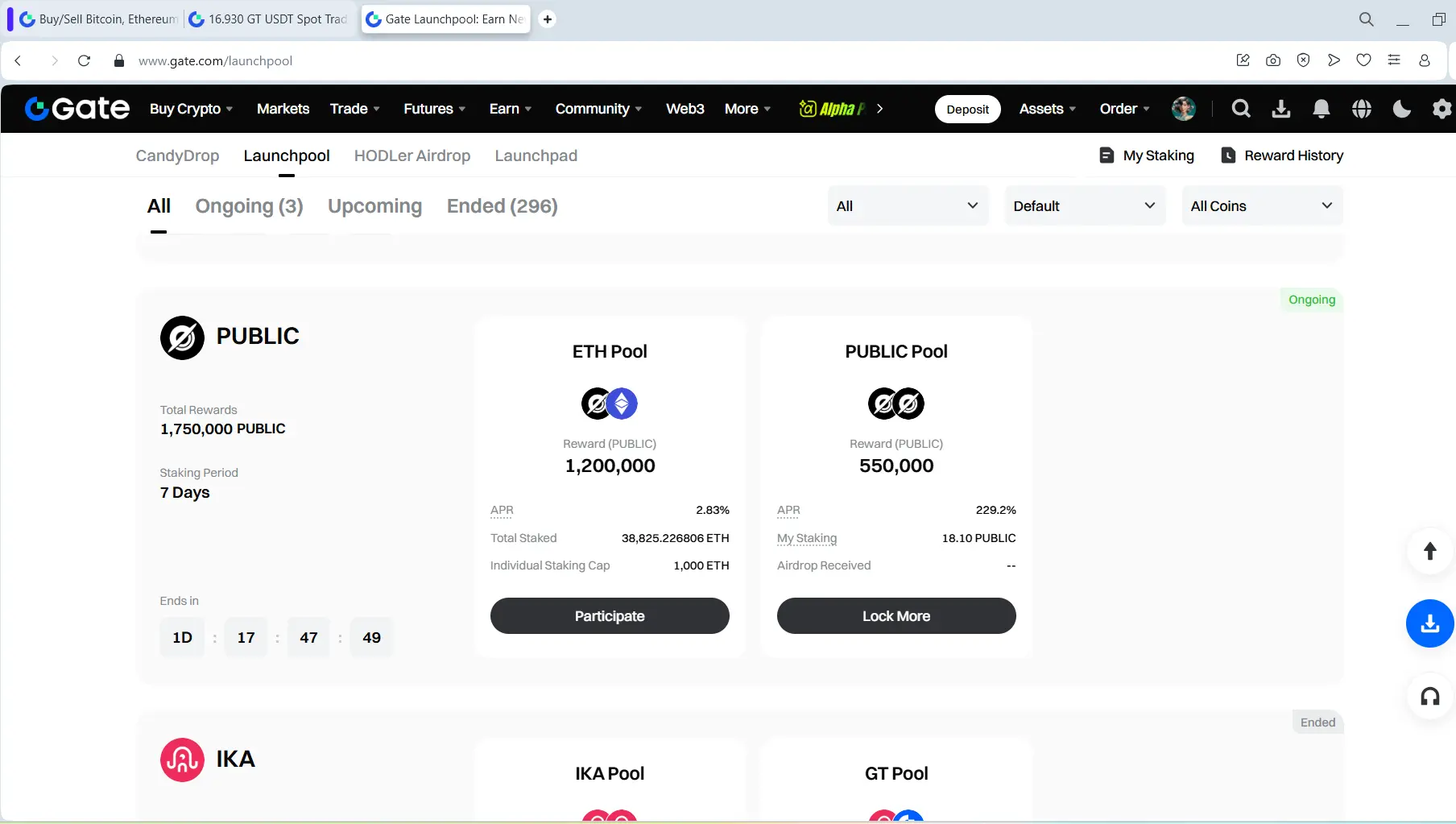Click the My Staking label in PUBLIC Pool

(807, 538)
